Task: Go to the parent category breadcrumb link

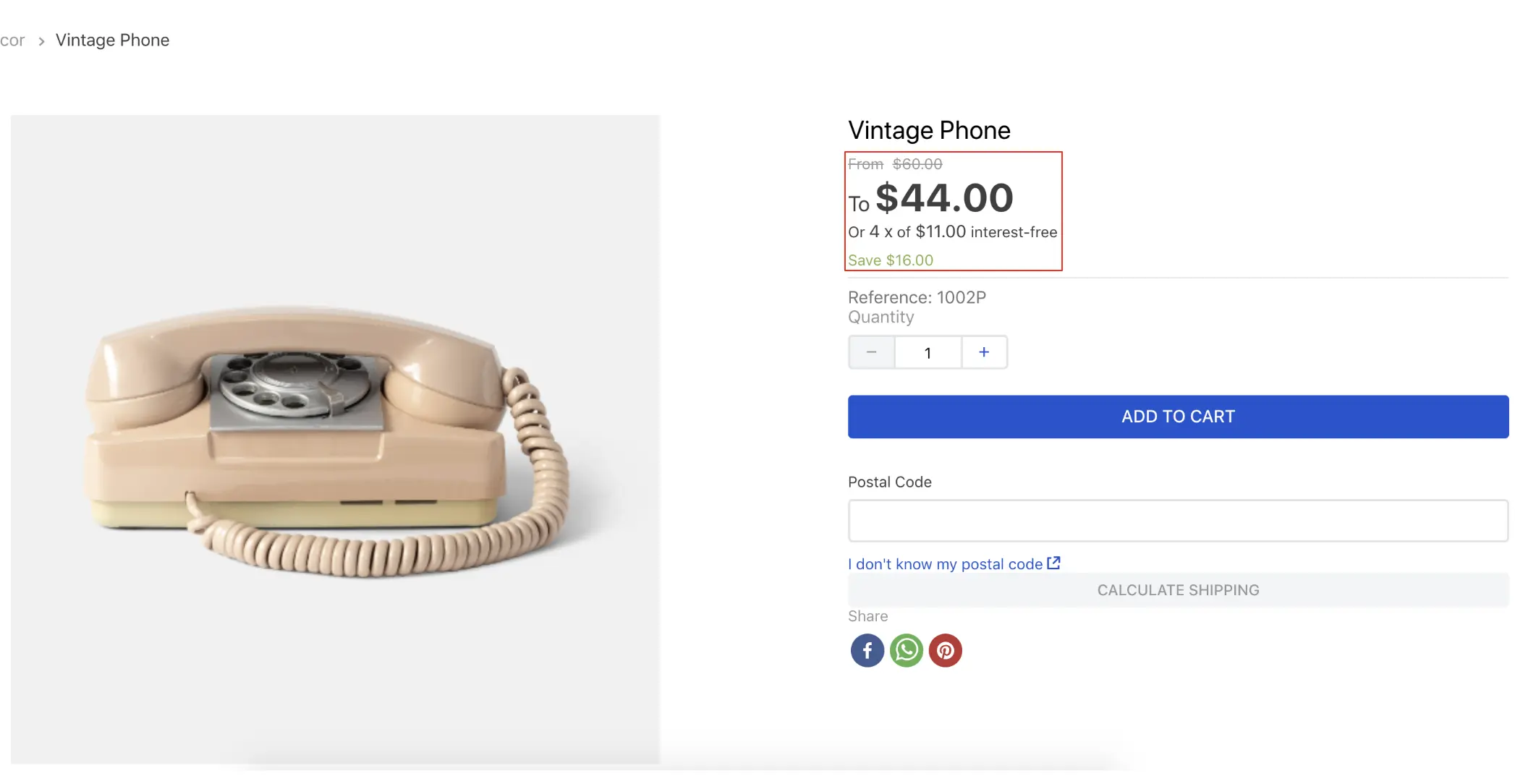Action: click(12, 41)
